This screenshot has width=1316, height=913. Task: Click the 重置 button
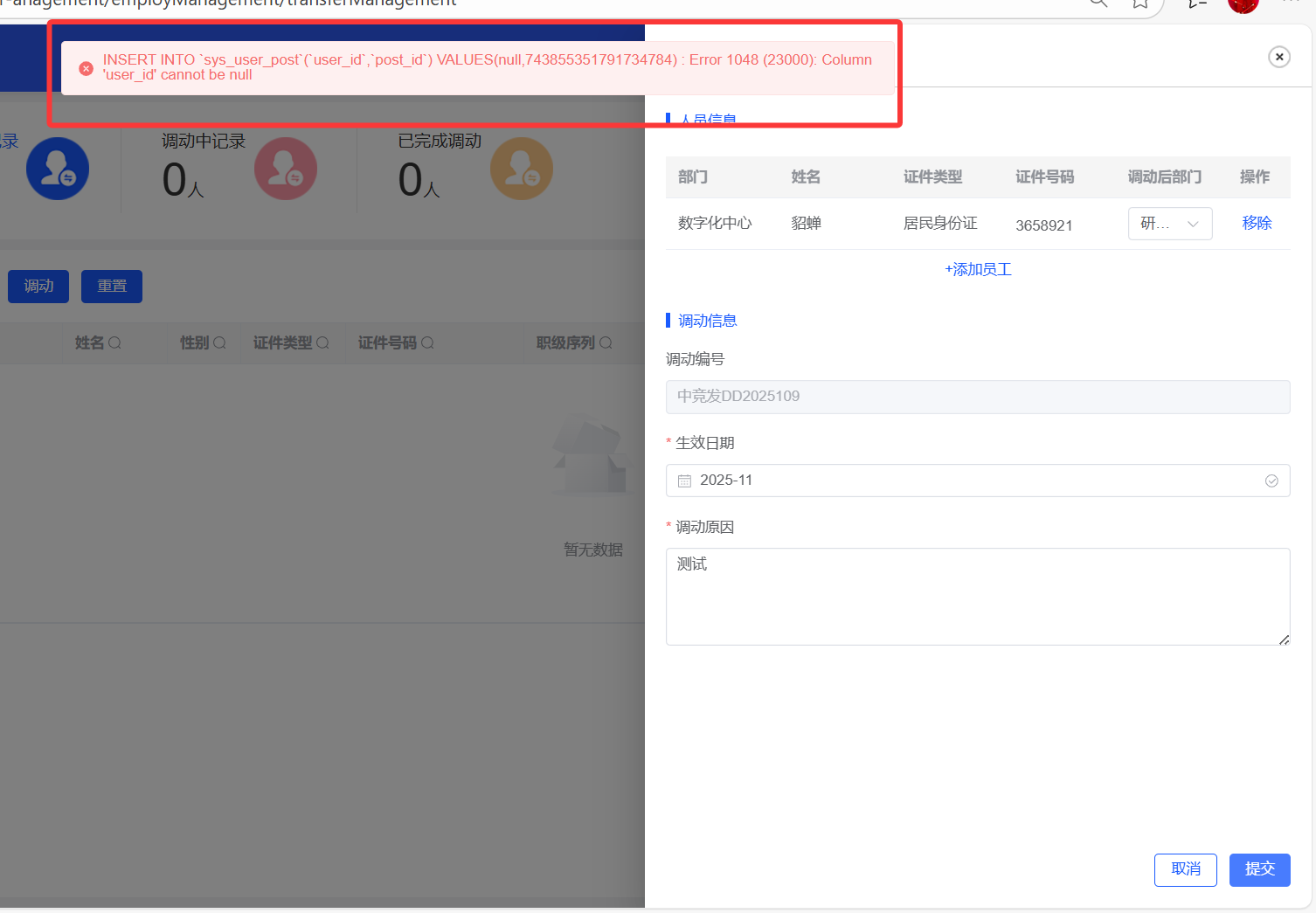coord(112,287)
